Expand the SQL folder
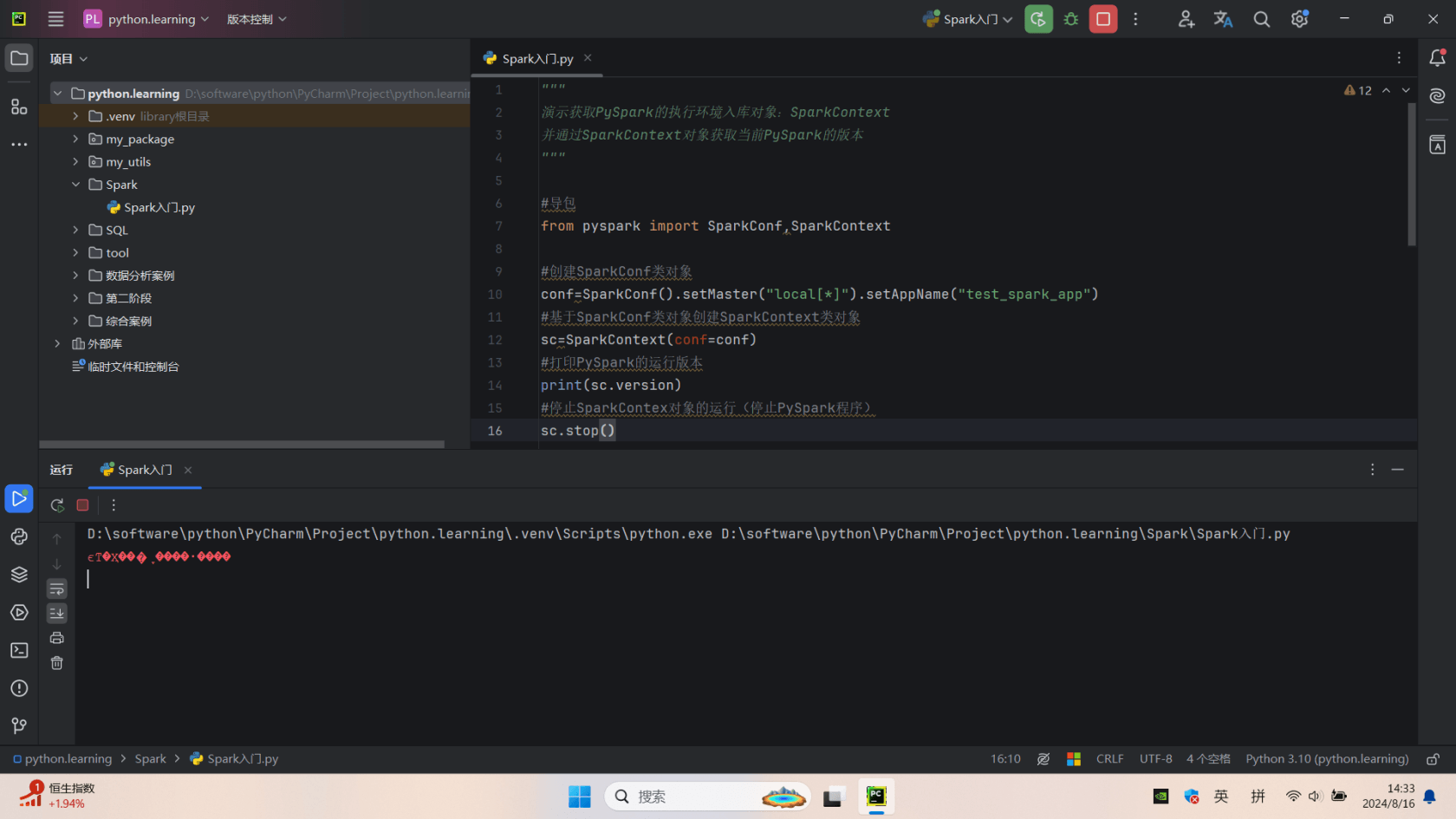This screenshot has width=1456, height=819. click(x=75, y=230)
